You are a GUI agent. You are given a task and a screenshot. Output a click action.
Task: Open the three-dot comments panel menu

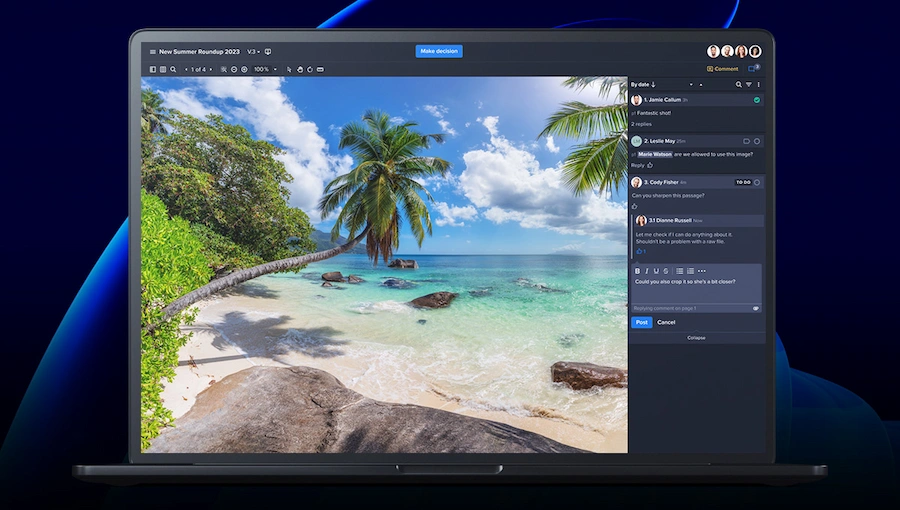[x=757, y=85]
